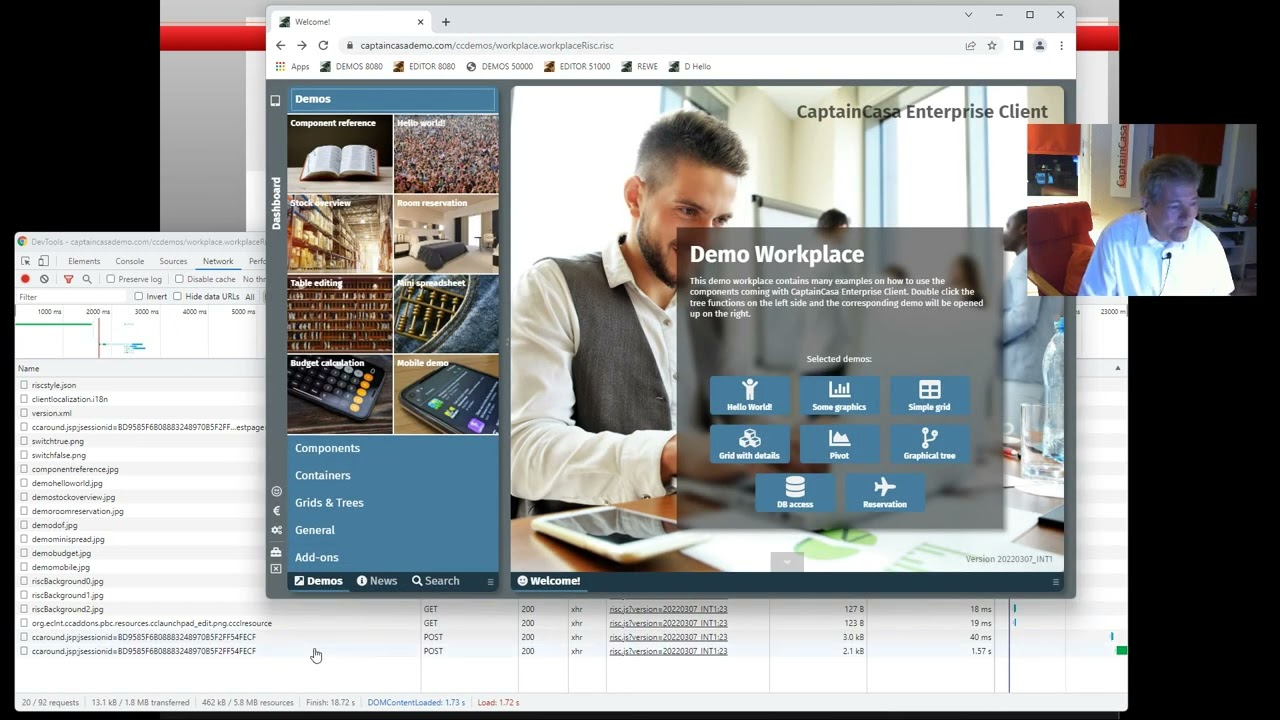The height and width of the screenshot is (720, 1280).
Task: Open the hamburger menu in Welcome! tab bar
Action: 1055,581
